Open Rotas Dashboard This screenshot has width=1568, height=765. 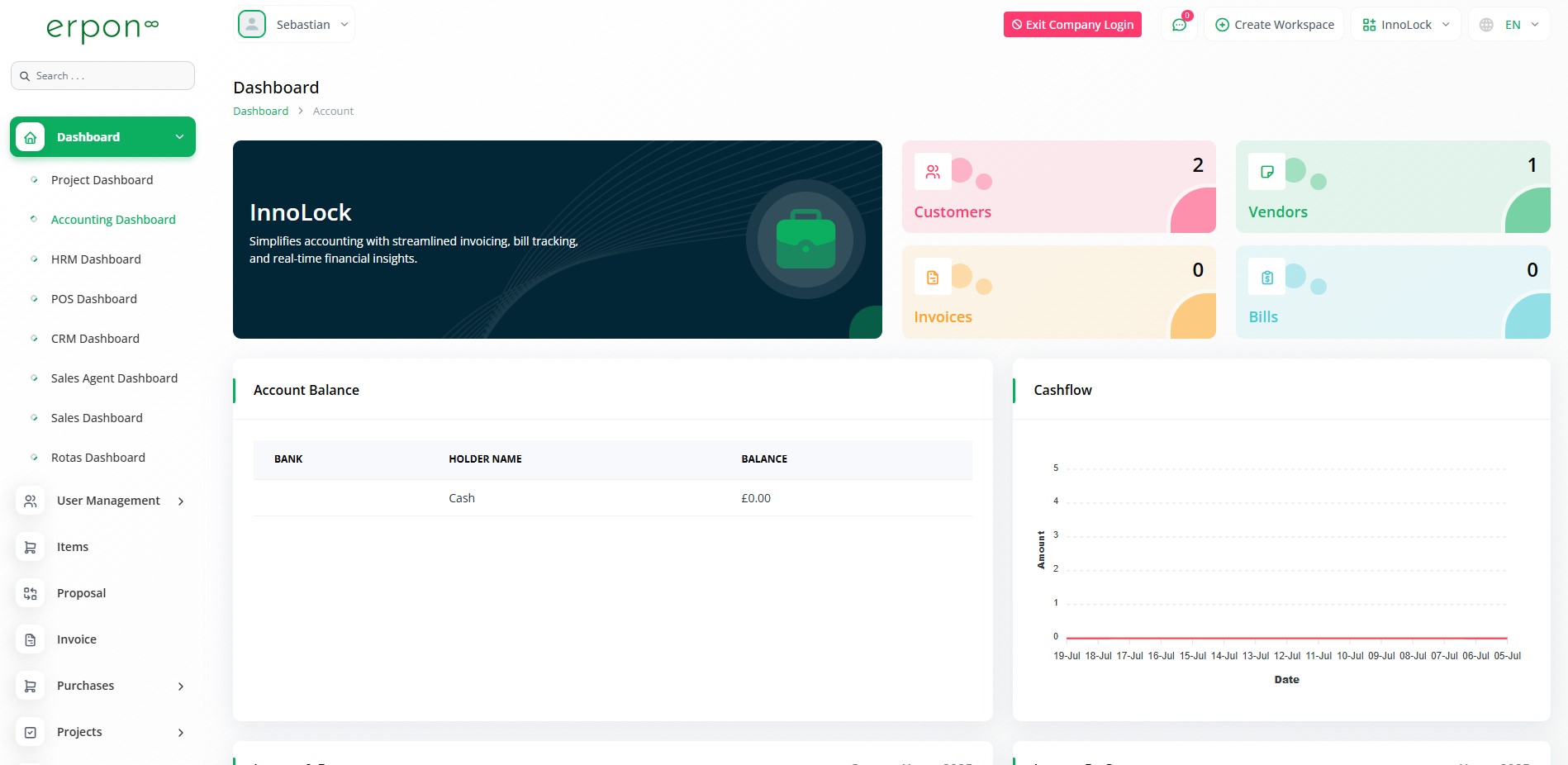97,458
